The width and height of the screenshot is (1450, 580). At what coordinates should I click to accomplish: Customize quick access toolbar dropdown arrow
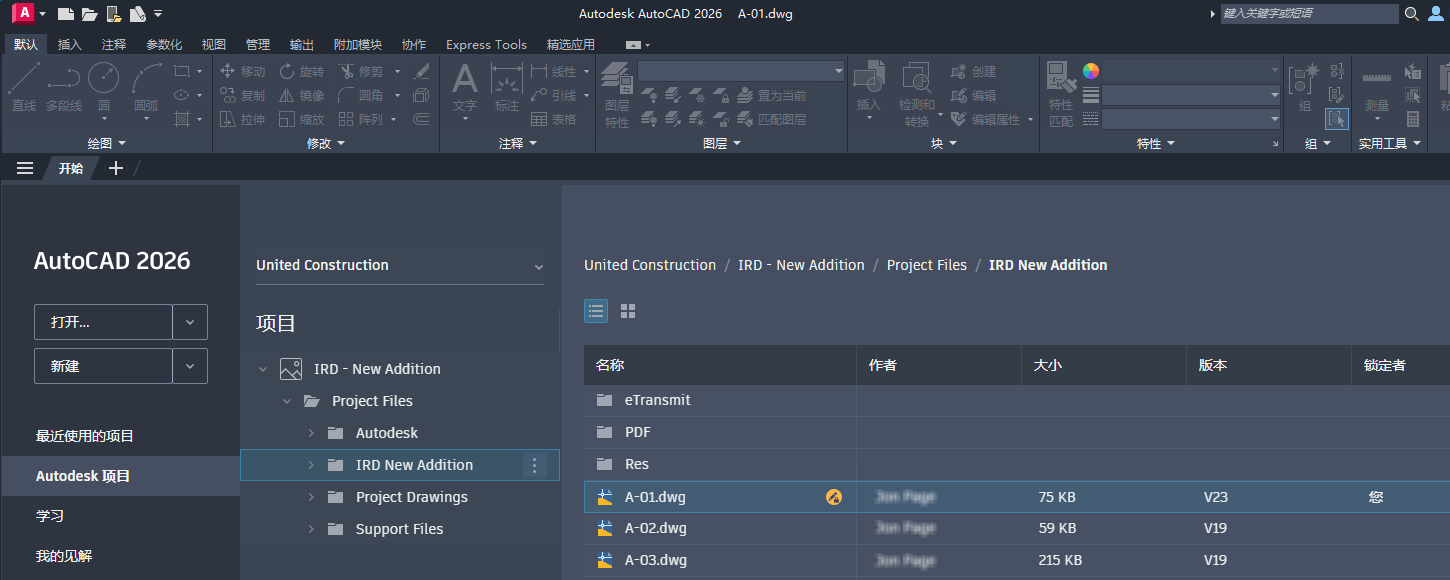point(158,14)
